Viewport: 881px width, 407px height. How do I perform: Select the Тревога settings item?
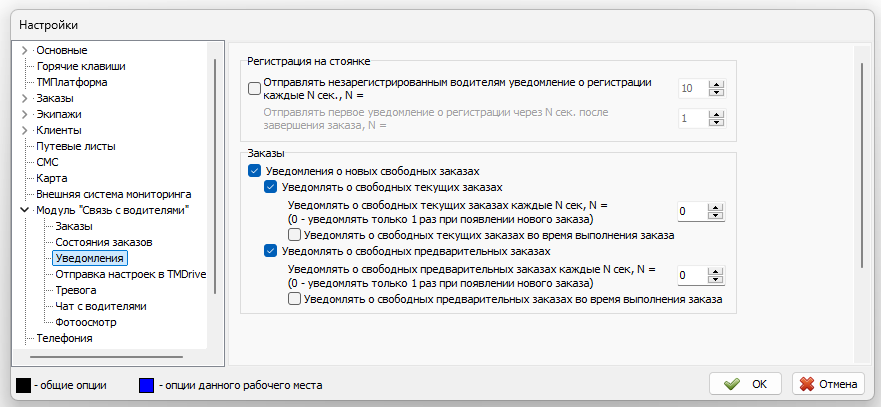76,291
